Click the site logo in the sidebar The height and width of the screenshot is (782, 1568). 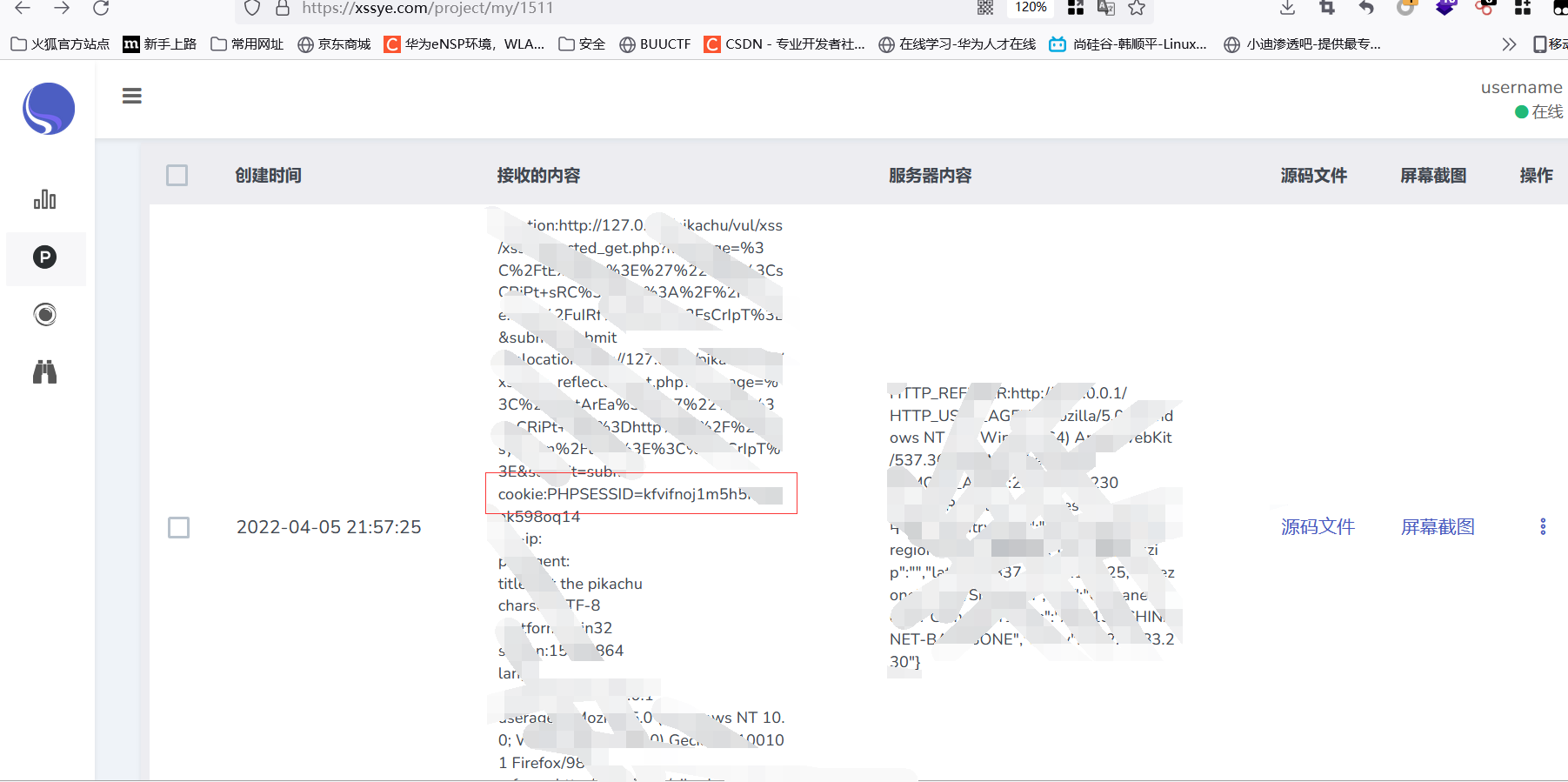[x=49, y=109]
